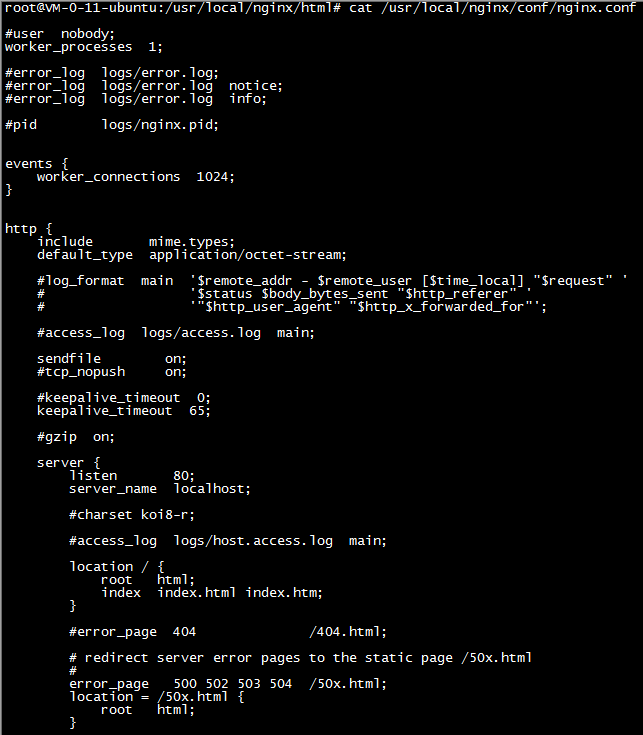Click the 'sendfile on' directive
This screenshot has height=735, width=643.
pos(112,359)
